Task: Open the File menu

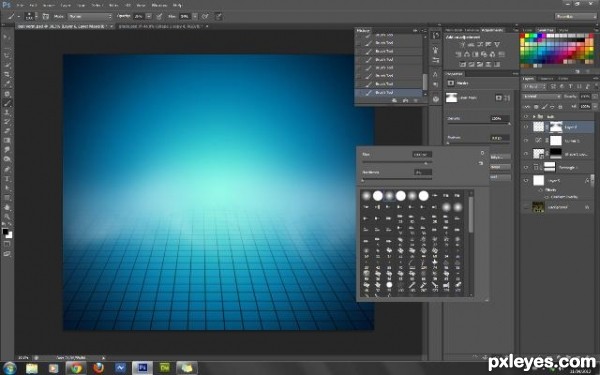Action: pos(20,5)
